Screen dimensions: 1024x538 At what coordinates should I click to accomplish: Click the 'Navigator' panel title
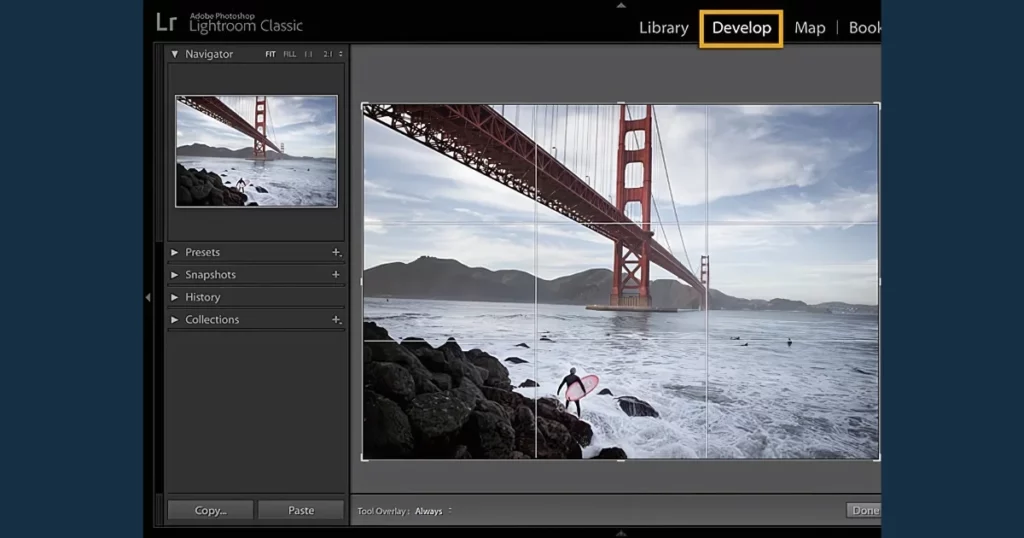[x=209, y=54]
